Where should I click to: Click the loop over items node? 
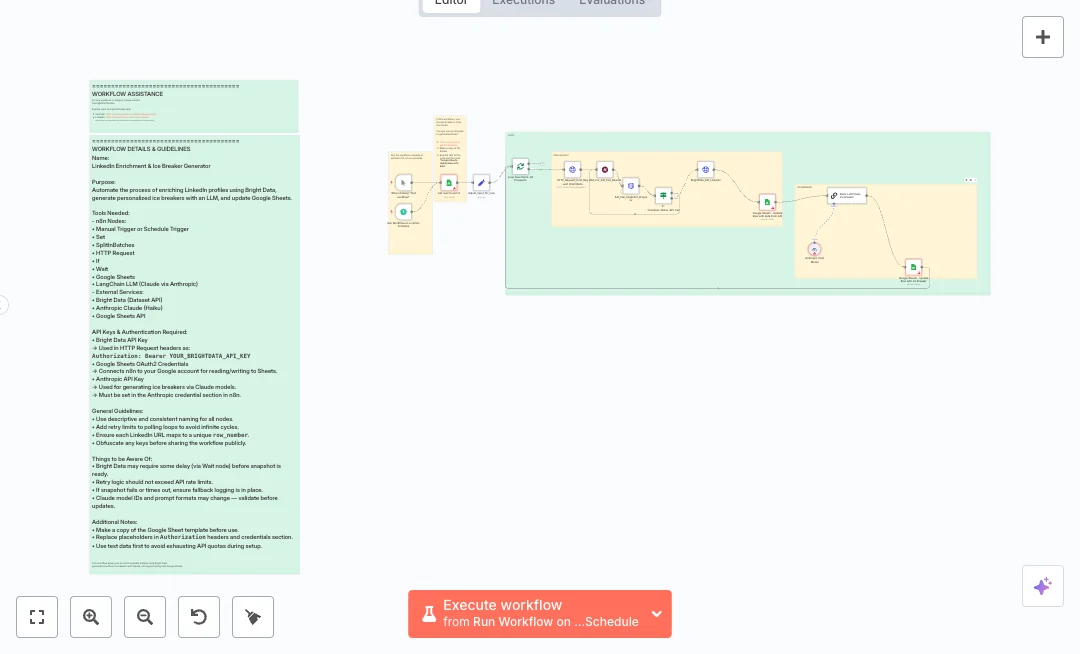pyautogui.click(x=520, y=166)
